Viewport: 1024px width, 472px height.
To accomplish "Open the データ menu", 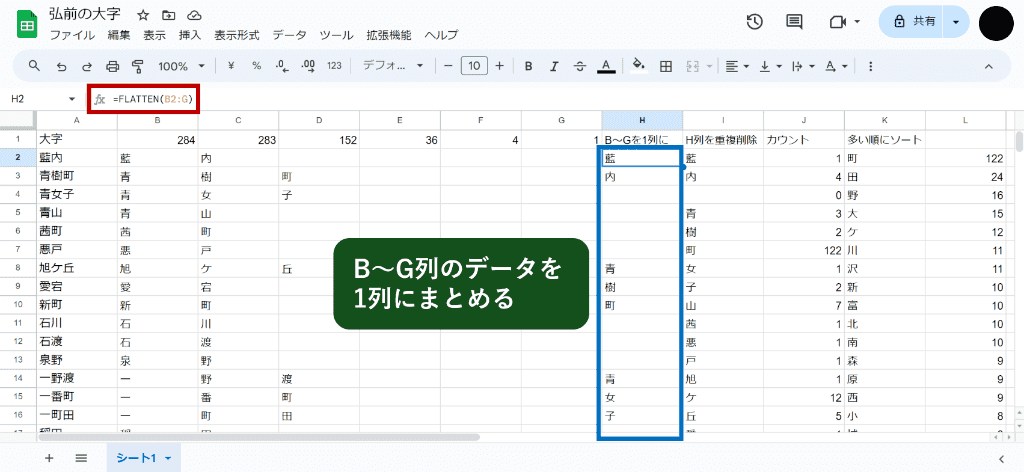I will pyautogui.click(x=289, y=35).
